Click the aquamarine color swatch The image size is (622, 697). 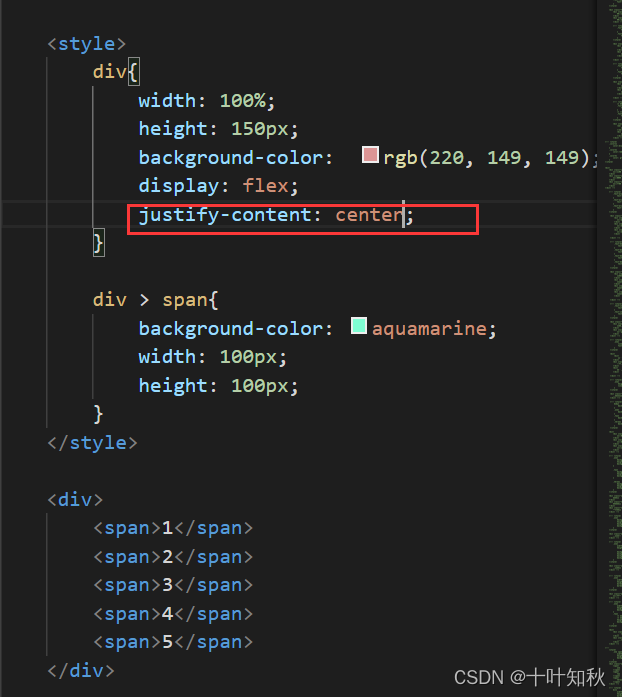coord(359,325)
